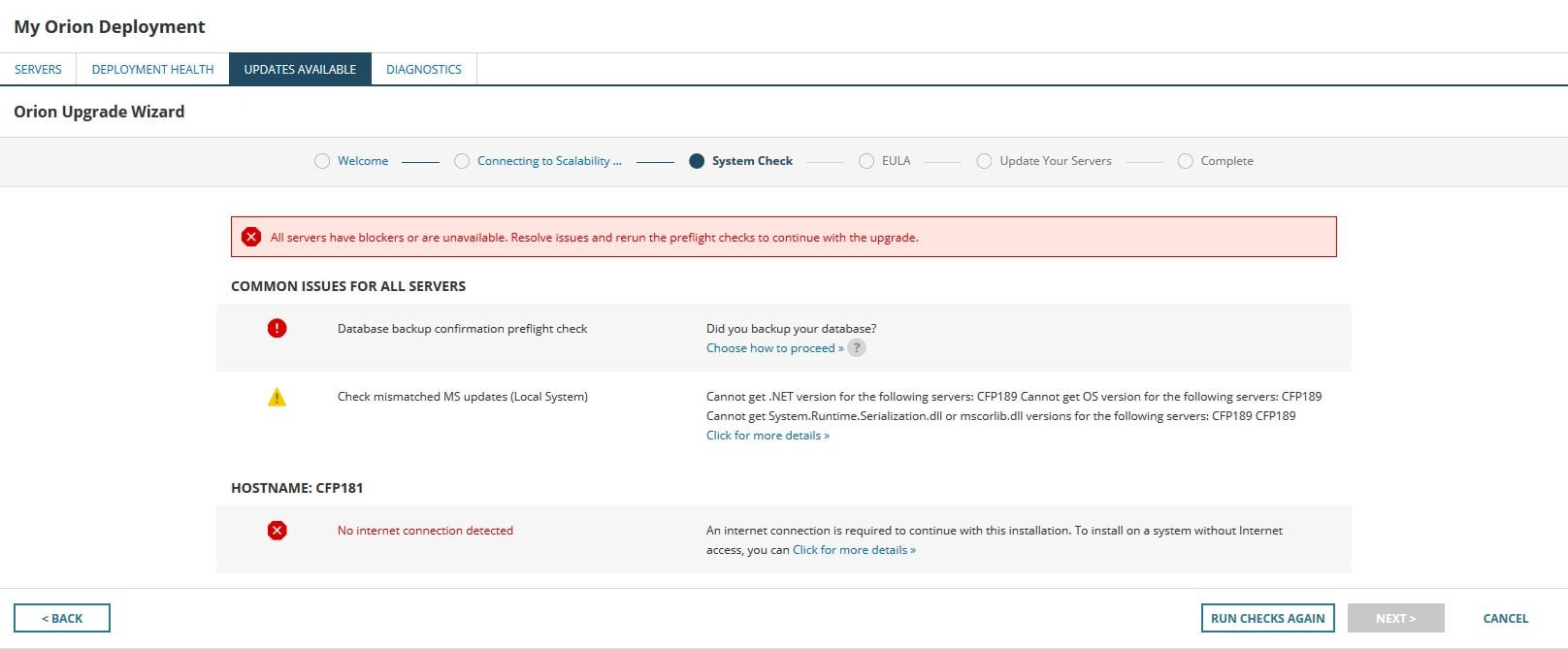Click 'COMMON ISSUES FOR ALL SERVERS' heading
1568x649 pixels.
click(348, 286)
